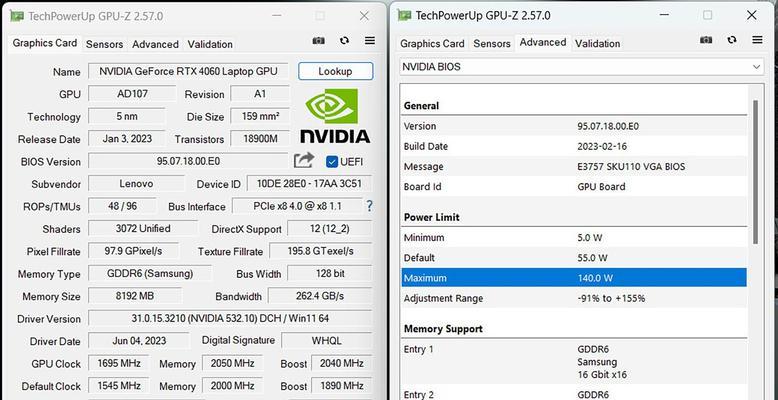Click the Die Size 159 mm² field
The image size is (778, 400).
(260, 117)
